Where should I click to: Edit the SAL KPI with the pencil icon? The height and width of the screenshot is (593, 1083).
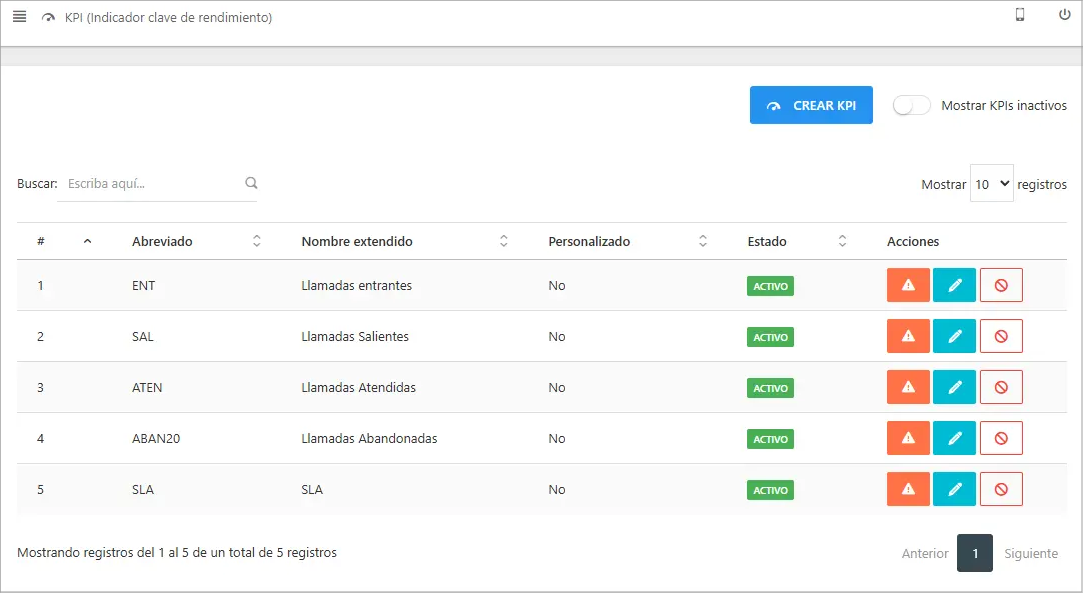pyautogui.click(x=954, y=336)
